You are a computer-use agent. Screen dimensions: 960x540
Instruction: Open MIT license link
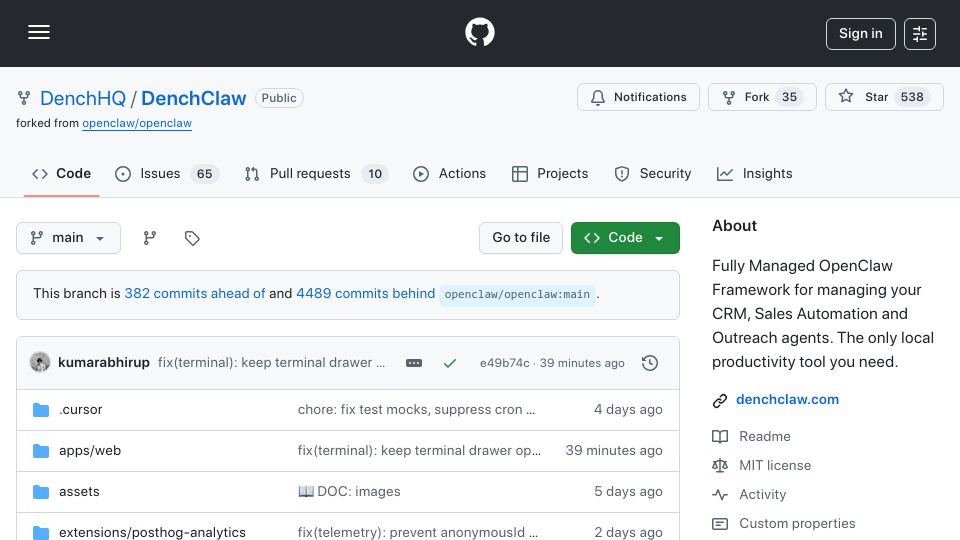click(775, 465)
